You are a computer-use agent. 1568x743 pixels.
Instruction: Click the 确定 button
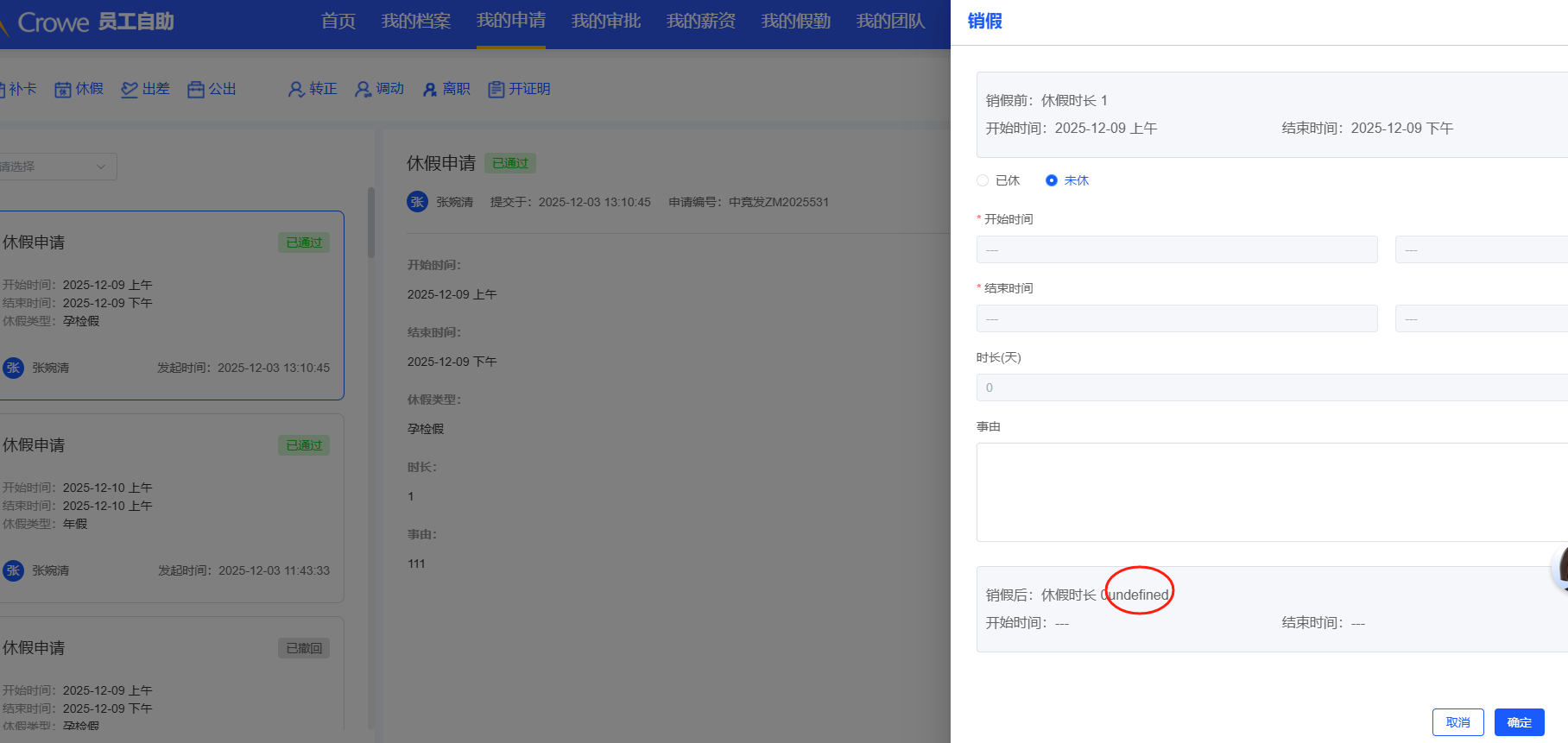1520,722
